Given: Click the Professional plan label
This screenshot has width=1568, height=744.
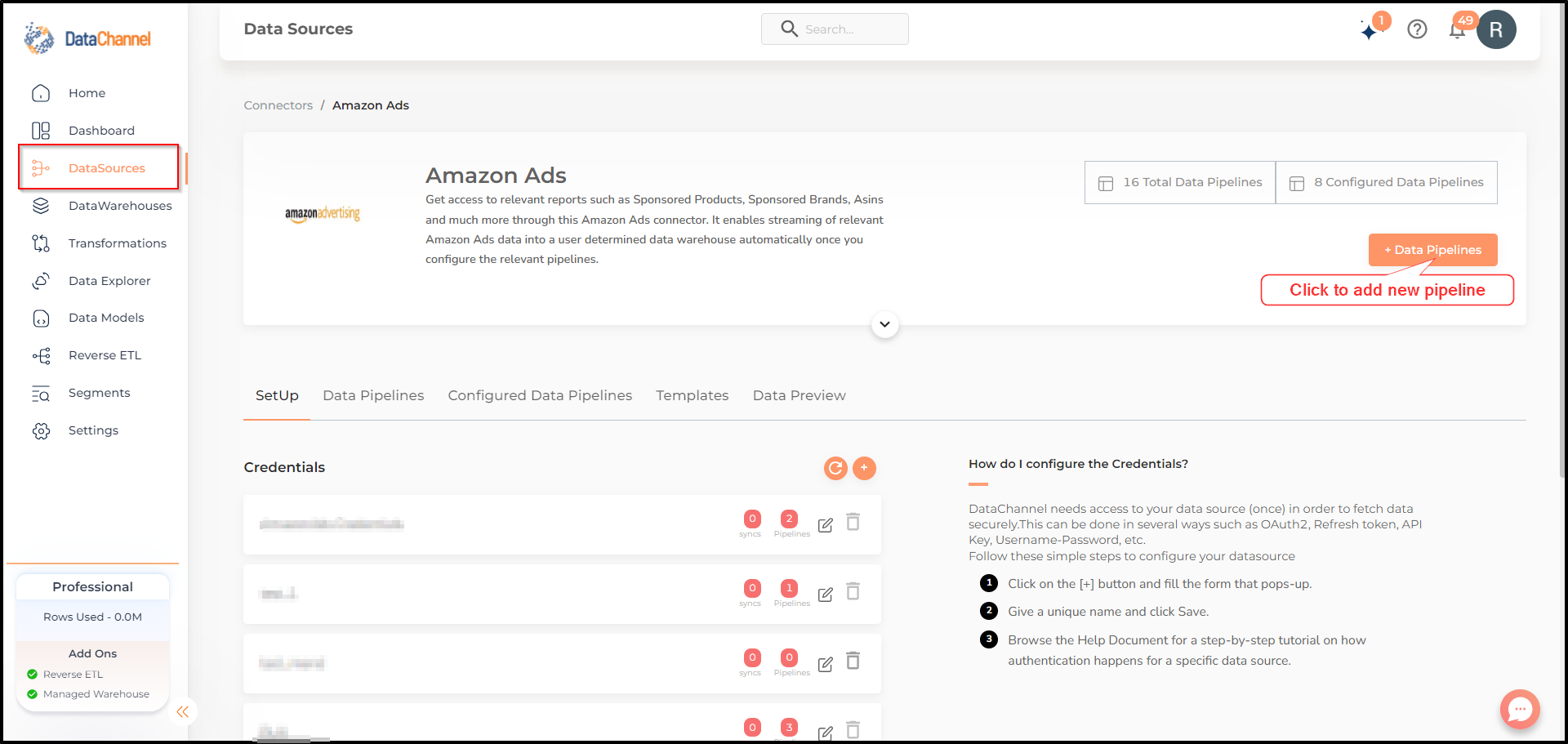Looking at the screenshot, I should [92, 587].
